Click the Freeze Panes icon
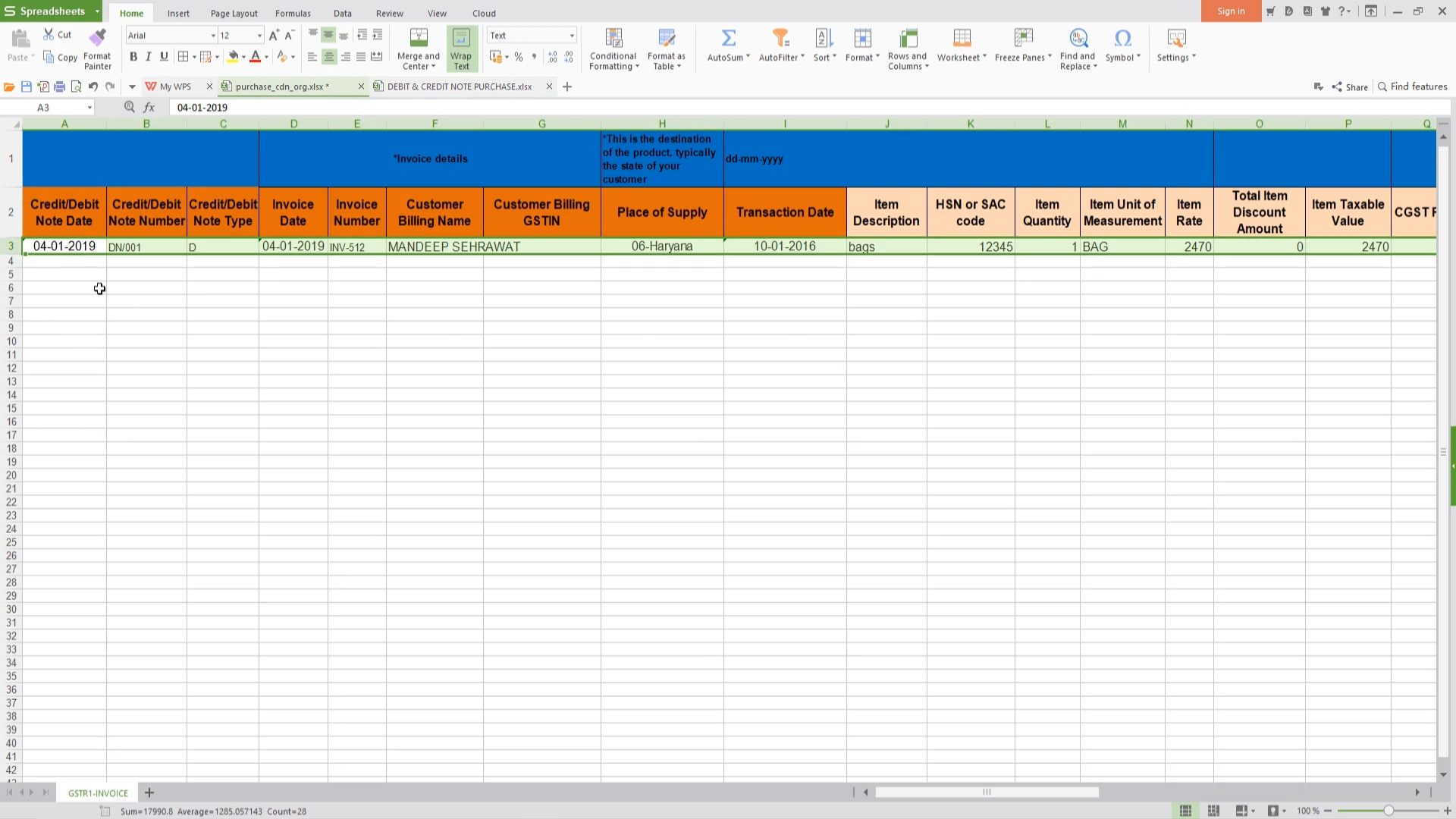Image resolution: width=1456 pixels, height=819 pixels. tap(1023, 38)
